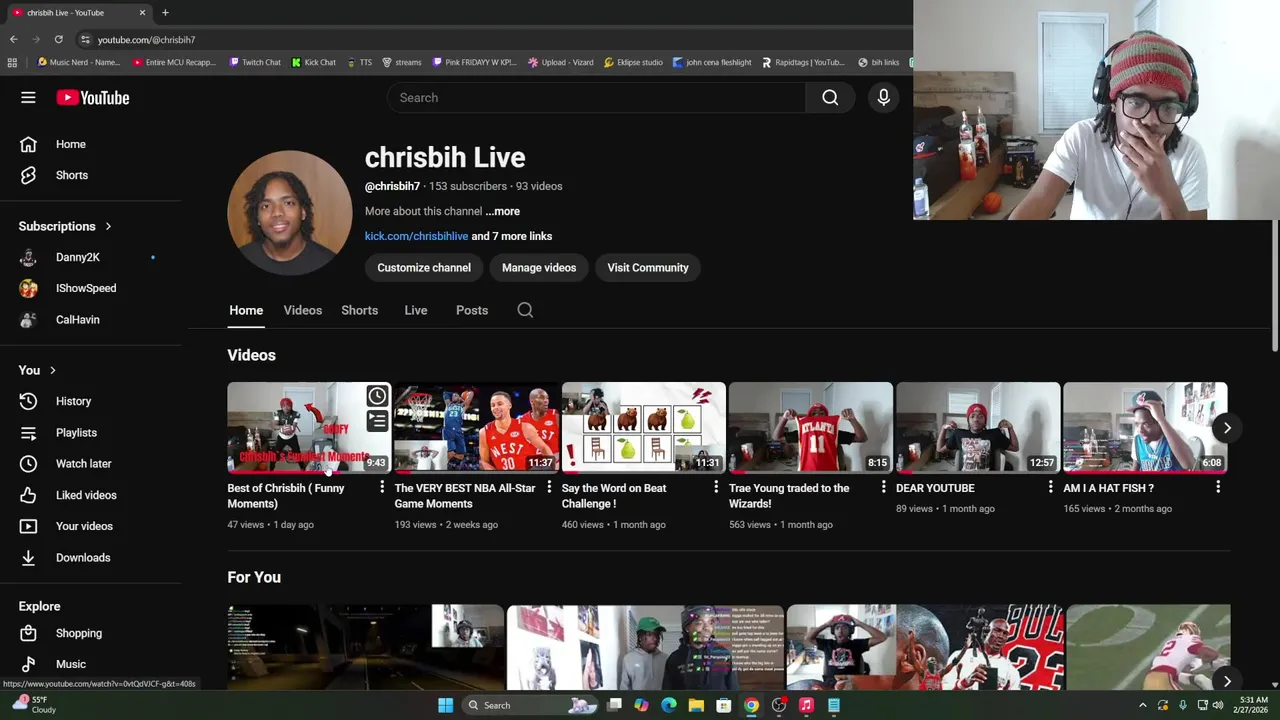Screen dimensions: 1280x720
Task: Switch to the Live channel tab
Action: pos(415,310)
